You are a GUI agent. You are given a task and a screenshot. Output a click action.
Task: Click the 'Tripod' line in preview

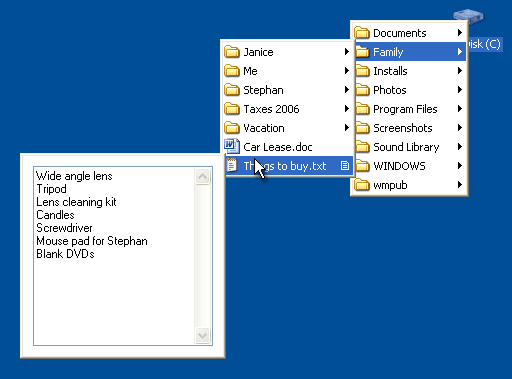click(51, 189)
